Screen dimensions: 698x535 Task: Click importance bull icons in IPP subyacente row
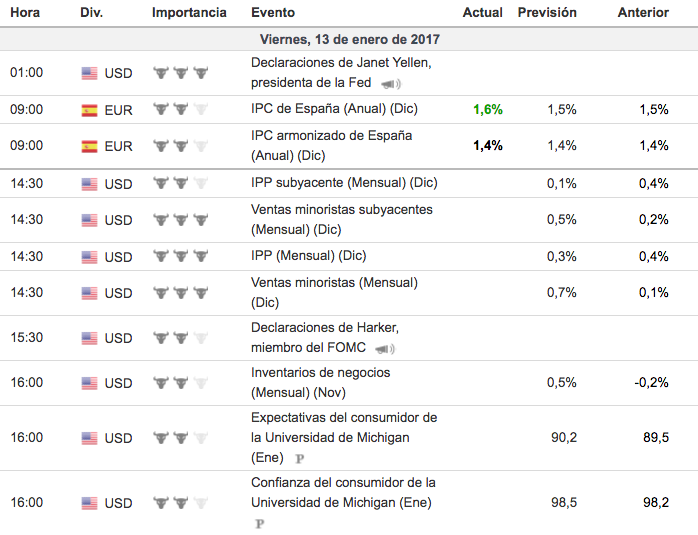(x=180, y=183)
